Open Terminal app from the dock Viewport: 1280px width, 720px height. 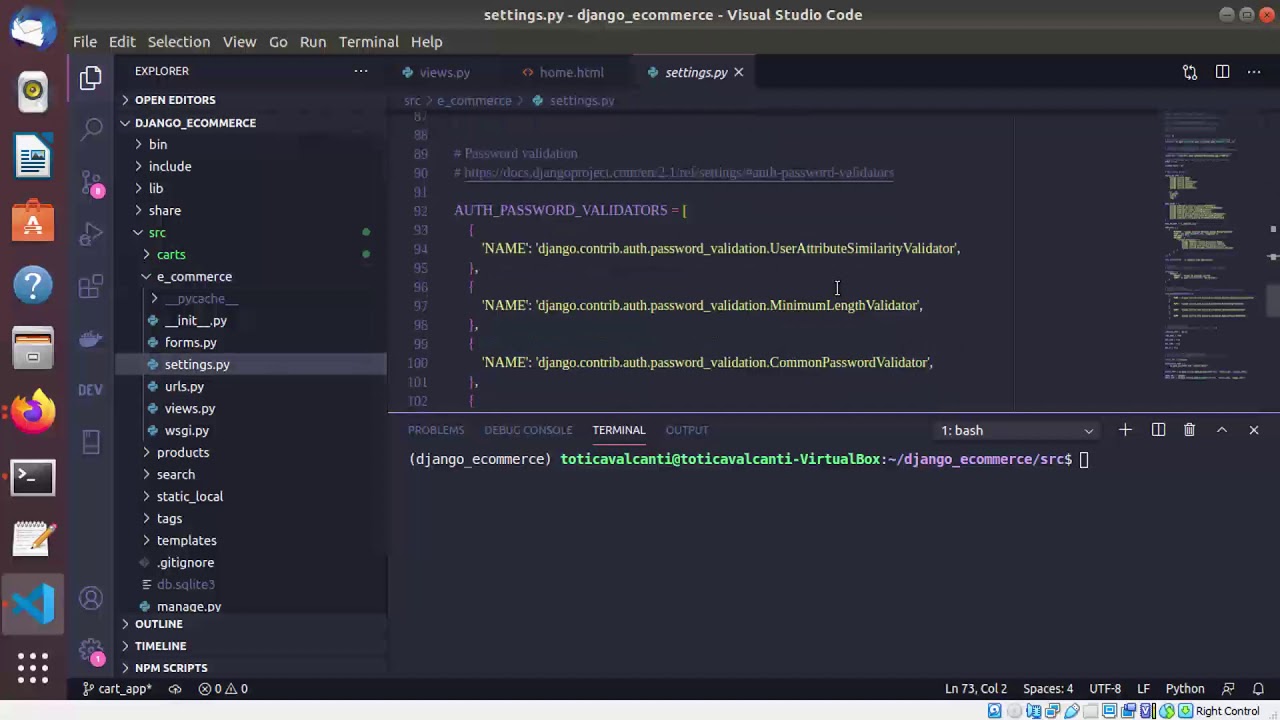click(33, 476)
